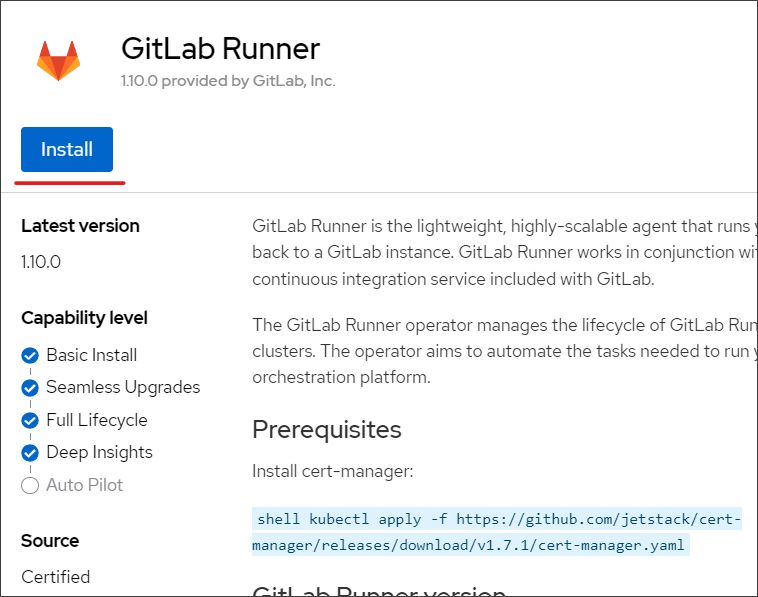Image resolution: width=758 pixels, height=597 pixels.
Task: Click the 'manager/releases/download/v1.7.1/cert-manager.yaml' line
Action: [468, 545]
